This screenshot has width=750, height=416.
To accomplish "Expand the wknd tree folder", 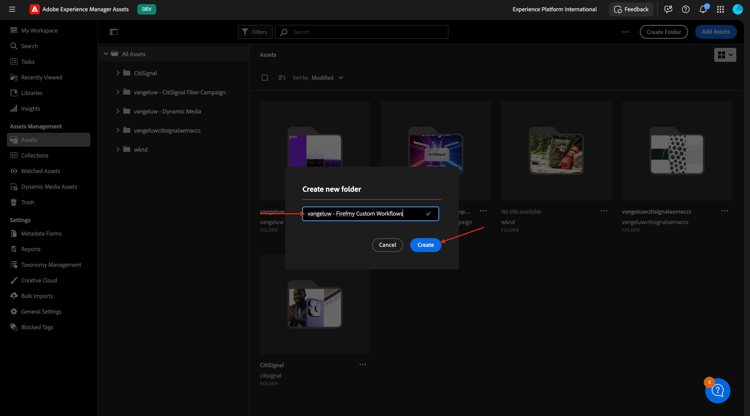I will [x=118, y=149].
